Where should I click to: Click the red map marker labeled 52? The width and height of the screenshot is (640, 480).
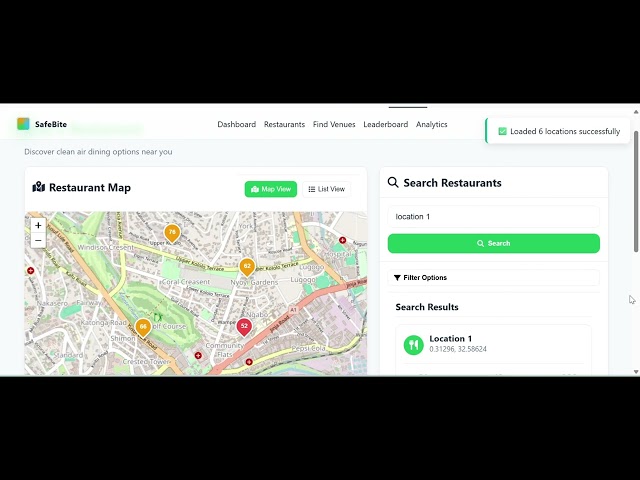(x=244, y=327)
